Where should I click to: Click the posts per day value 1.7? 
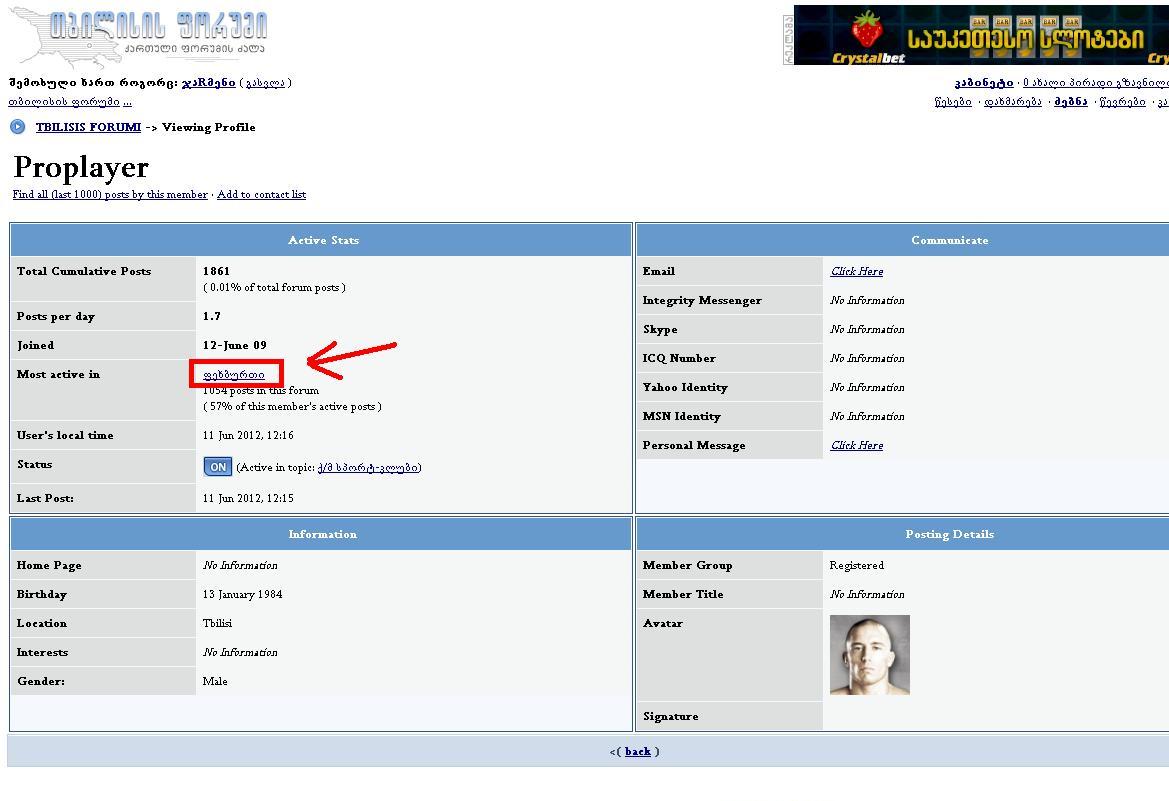(x=212, y=316)
